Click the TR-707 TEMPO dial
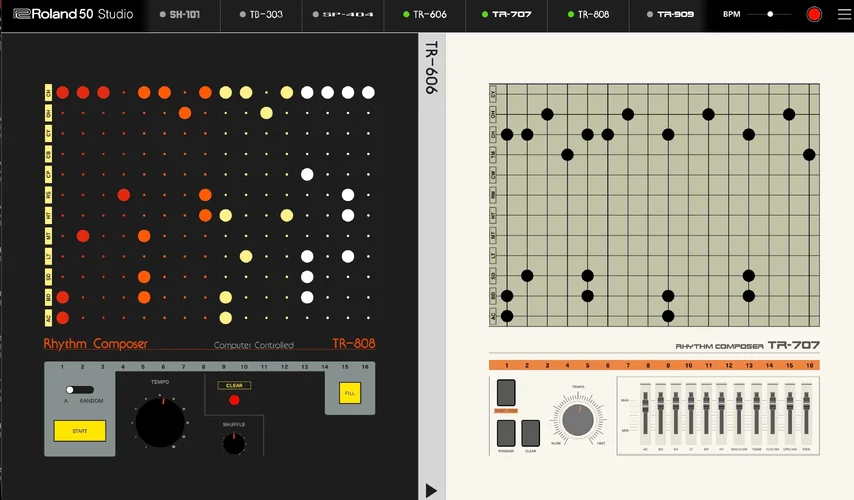This screenshot has height=500, width=854. 577,421
